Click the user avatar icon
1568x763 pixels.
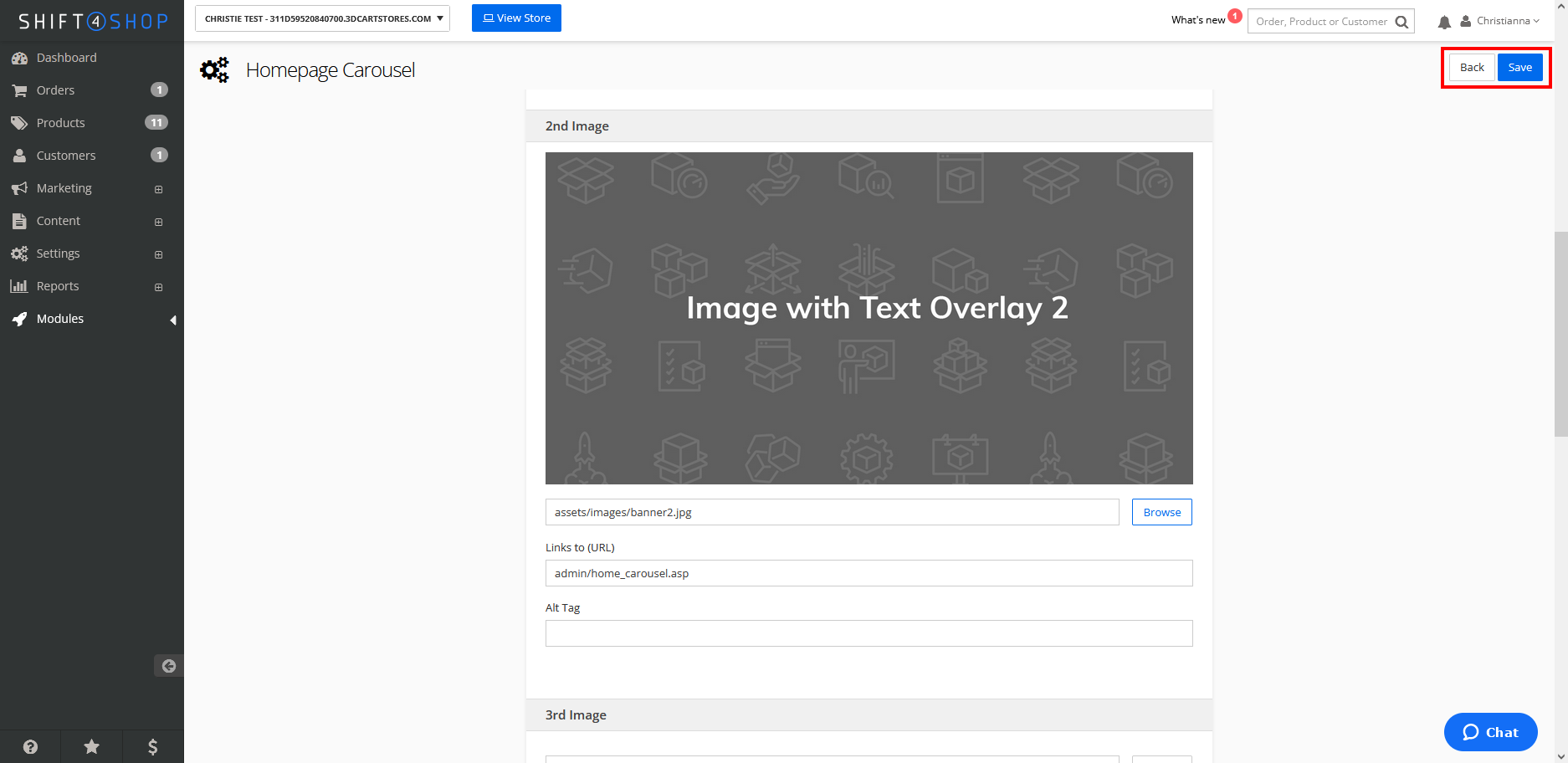coord(1466,21)
